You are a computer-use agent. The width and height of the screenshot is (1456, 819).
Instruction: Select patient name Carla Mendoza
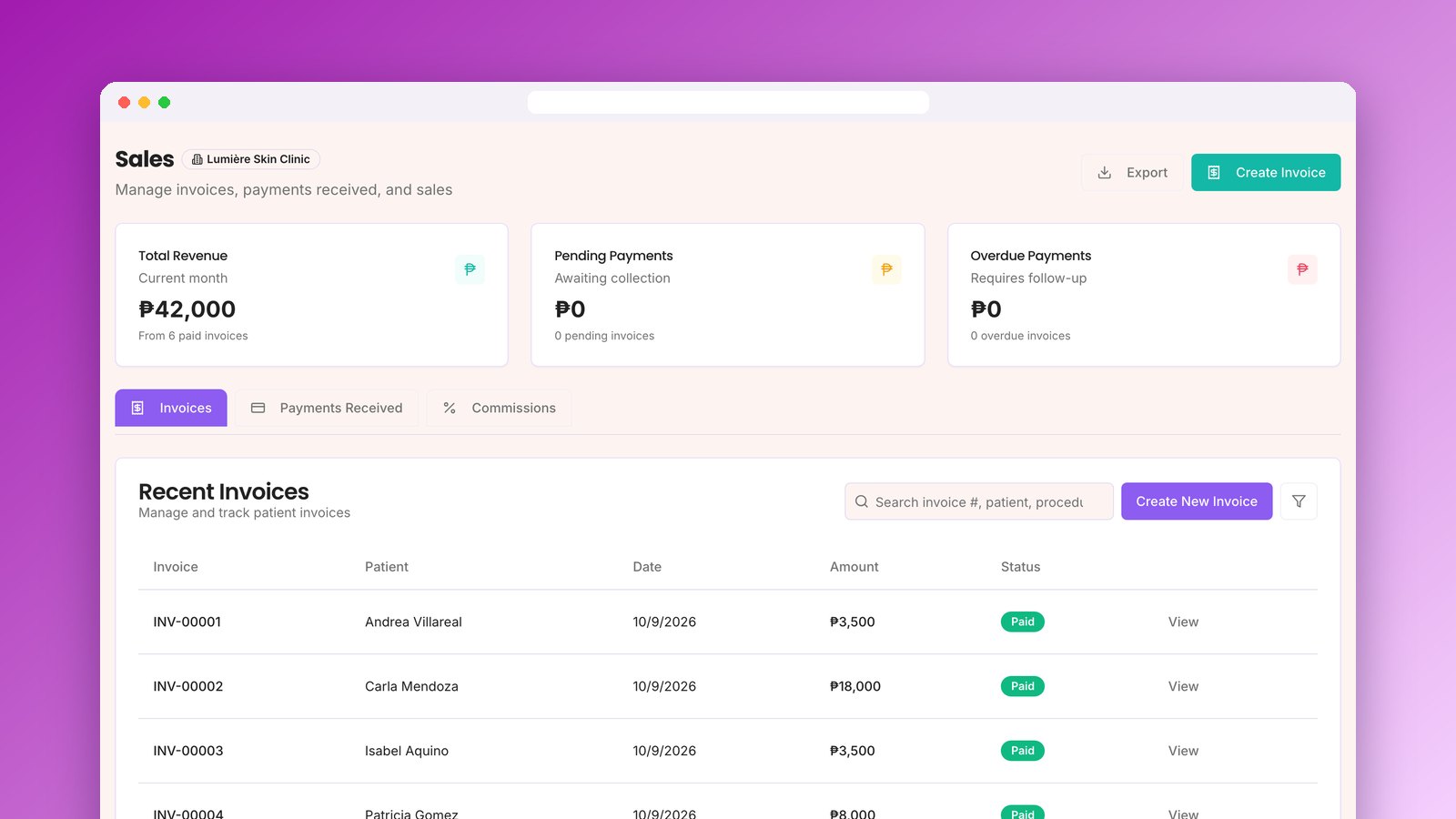411,686
